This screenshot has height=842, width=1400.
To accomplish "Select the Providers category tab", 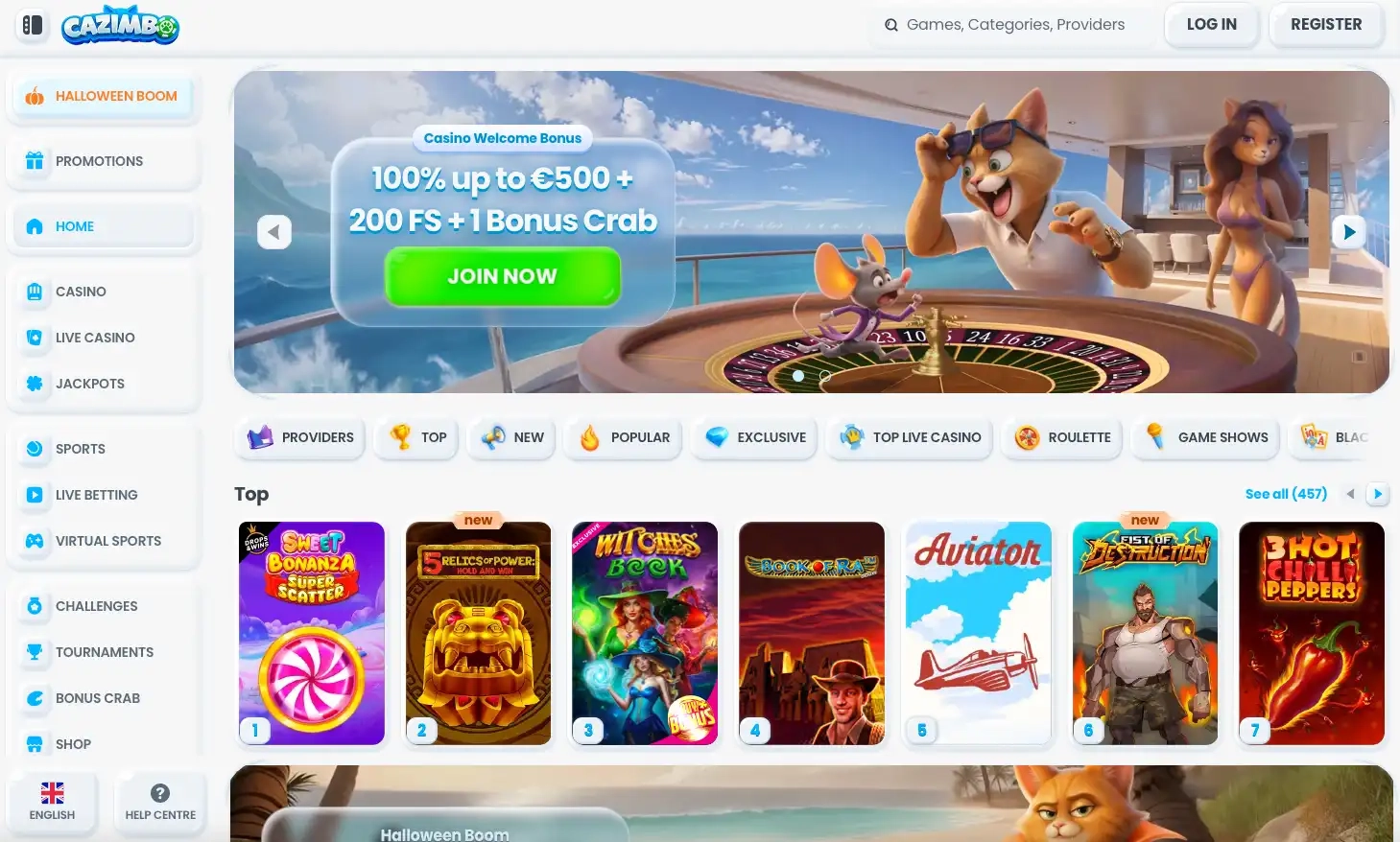I will tap(300, 437).
